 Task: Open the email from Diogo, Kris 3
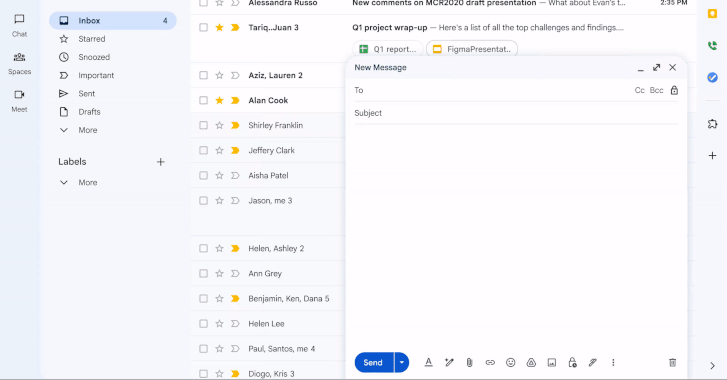[271, 374]
